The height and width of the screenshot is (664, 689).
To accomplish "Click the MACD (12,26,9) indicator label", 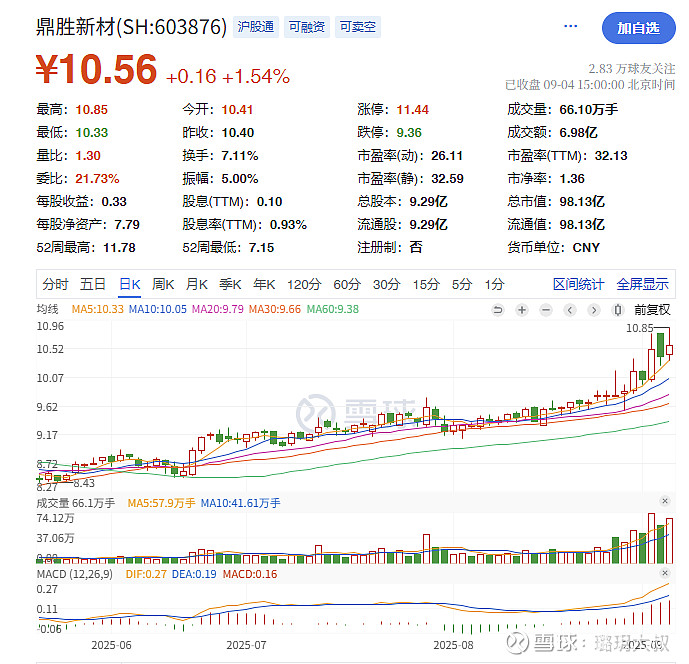I will 75,574.
